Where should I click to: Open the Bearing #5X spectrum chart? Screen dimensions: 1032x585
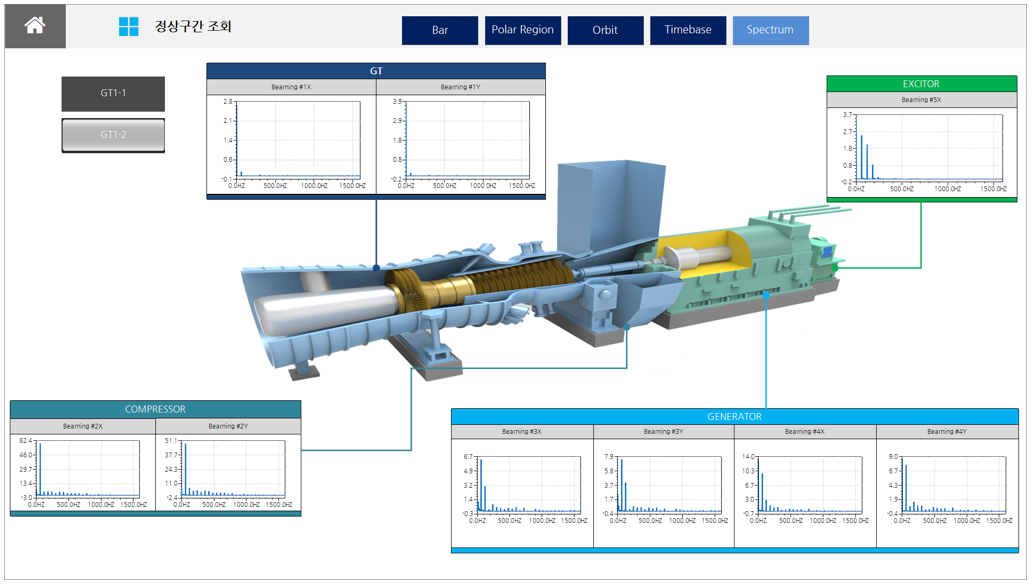pyautogui.click(x=921, y=152)
